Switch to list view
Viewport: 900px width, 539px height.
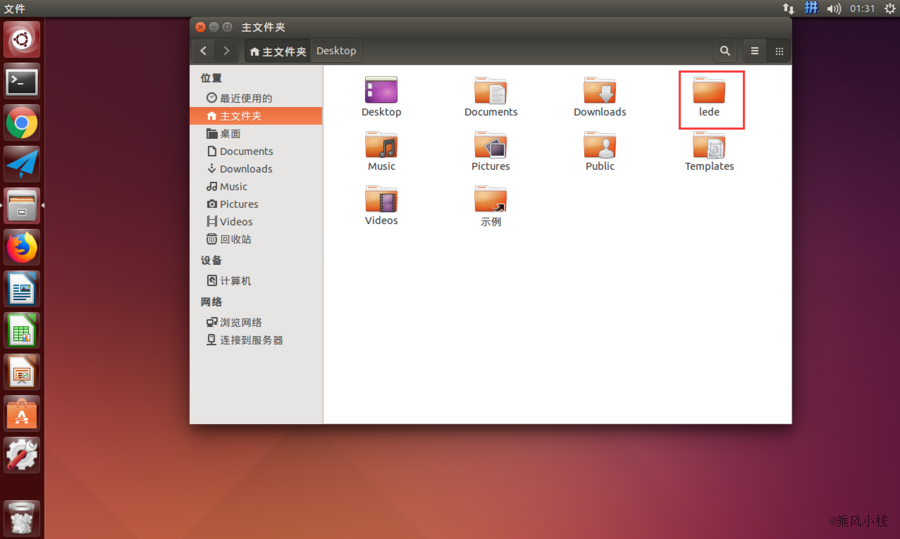(755, 51)
